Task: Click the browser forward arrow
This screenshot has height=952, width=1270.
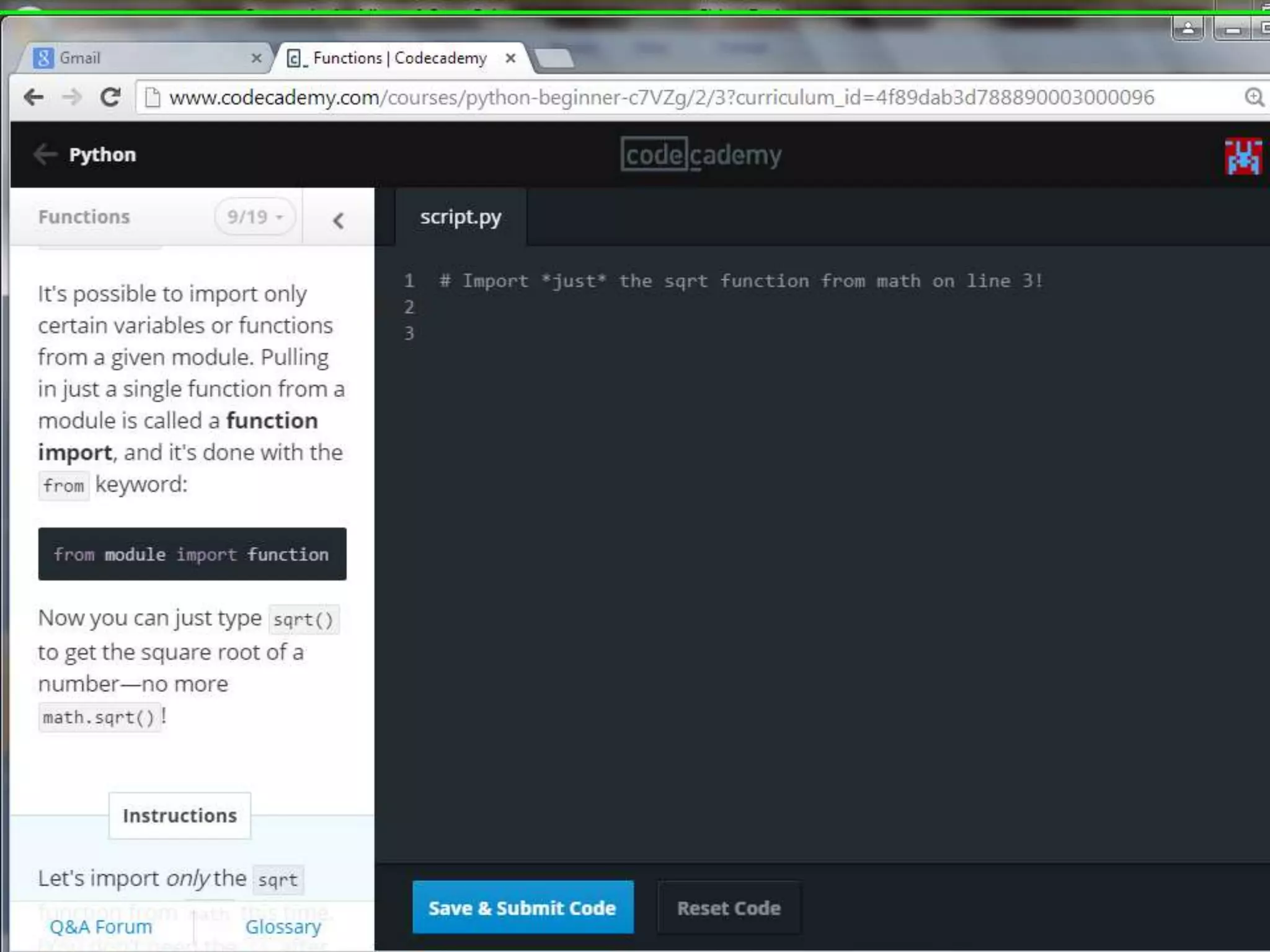Action: pyautogui.click(x=72, y=97)
